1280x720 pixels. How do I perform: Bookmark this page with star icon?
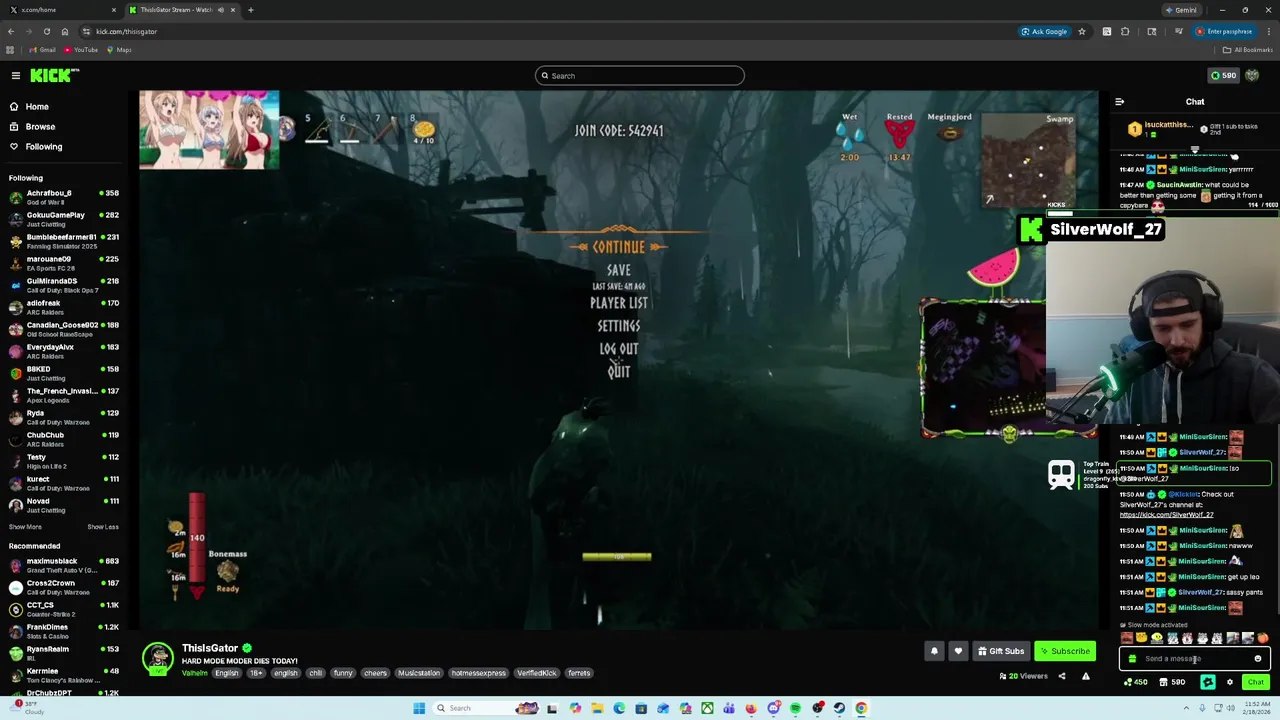[x=1081, y=31]
